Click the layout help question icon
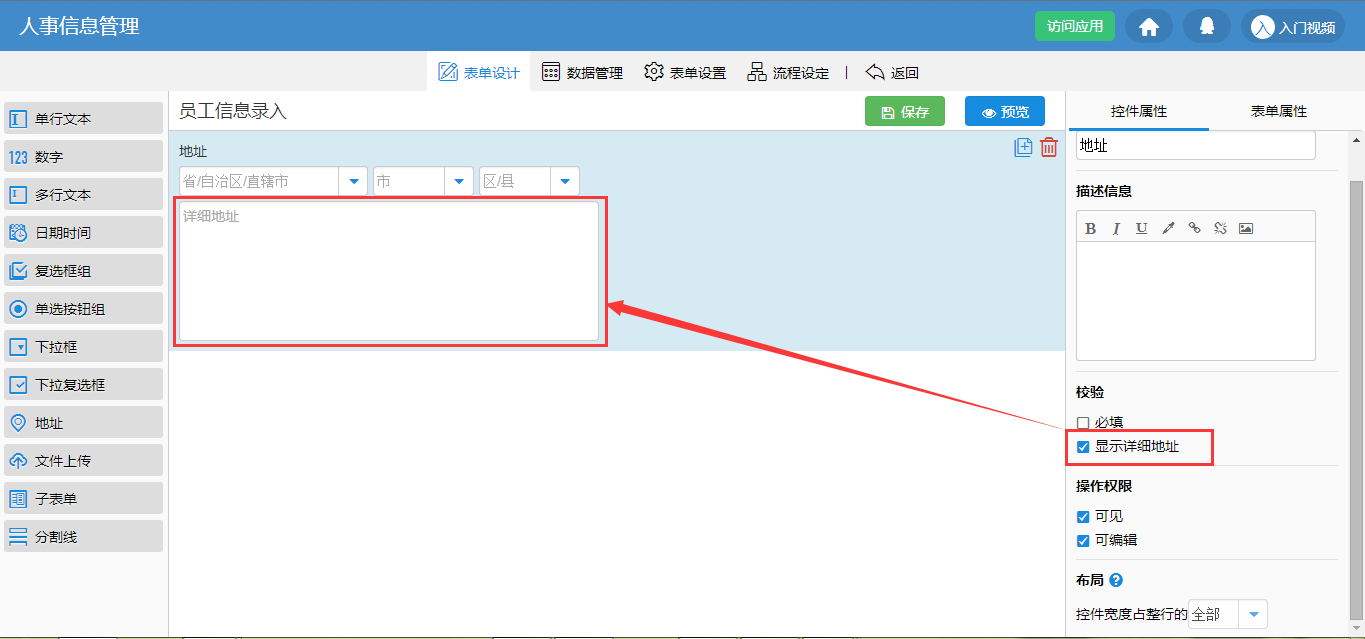The width and height of the screenshot is (1365, 639). click(x=1116, y=580)
